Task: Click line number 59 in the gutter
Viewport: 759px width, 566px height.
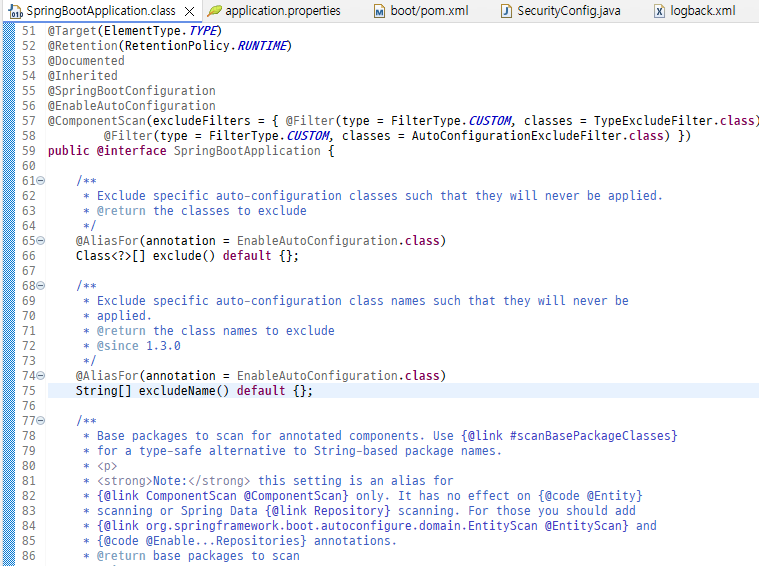Action: [29, 151]
